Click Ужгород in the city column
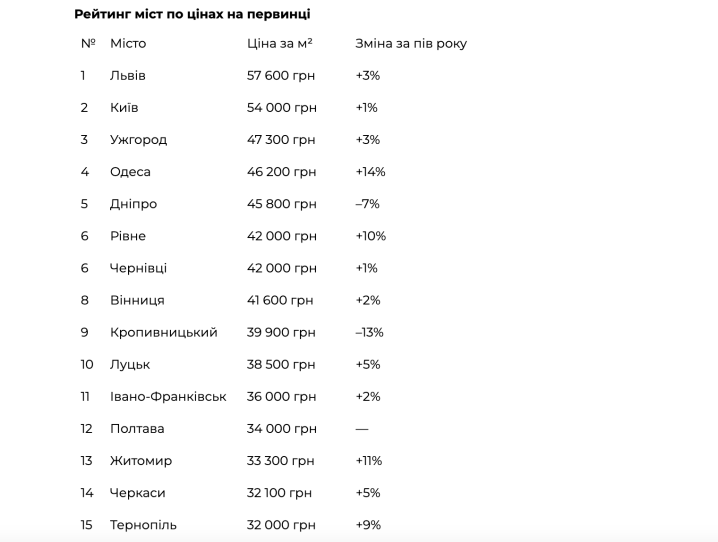This screenshot has width=718, height=542. pos(138,140)
